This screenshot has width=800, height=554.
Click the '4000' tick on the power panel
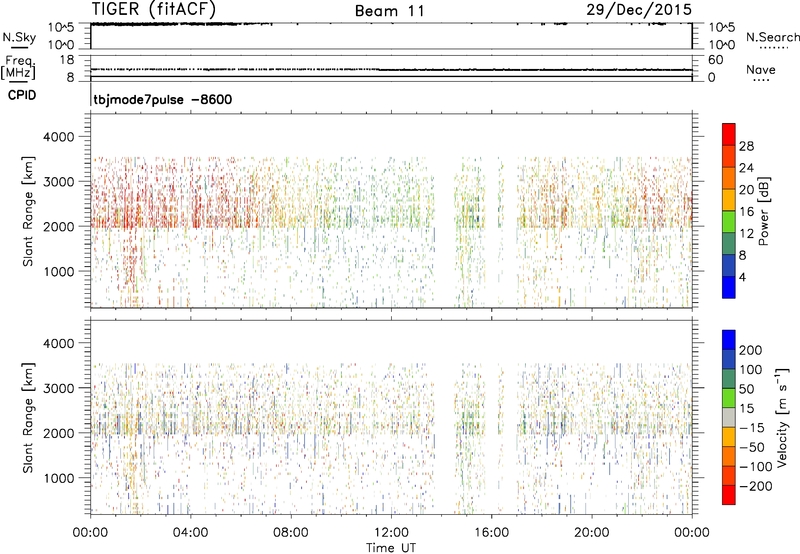point(58,137)
